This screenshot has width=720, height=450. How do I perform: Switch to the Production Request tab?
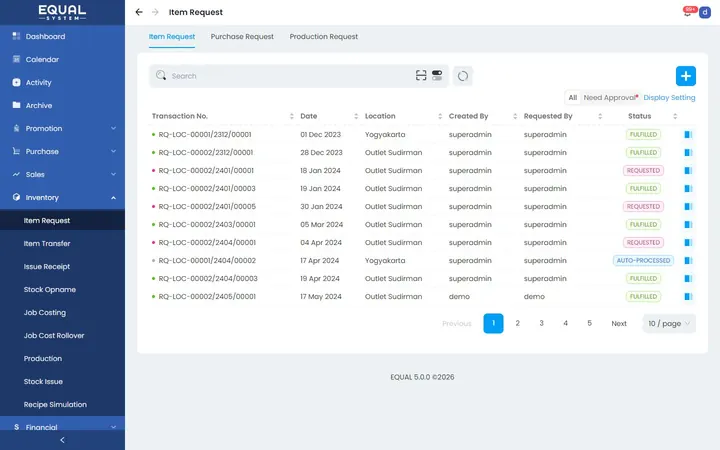click(324, 37)
